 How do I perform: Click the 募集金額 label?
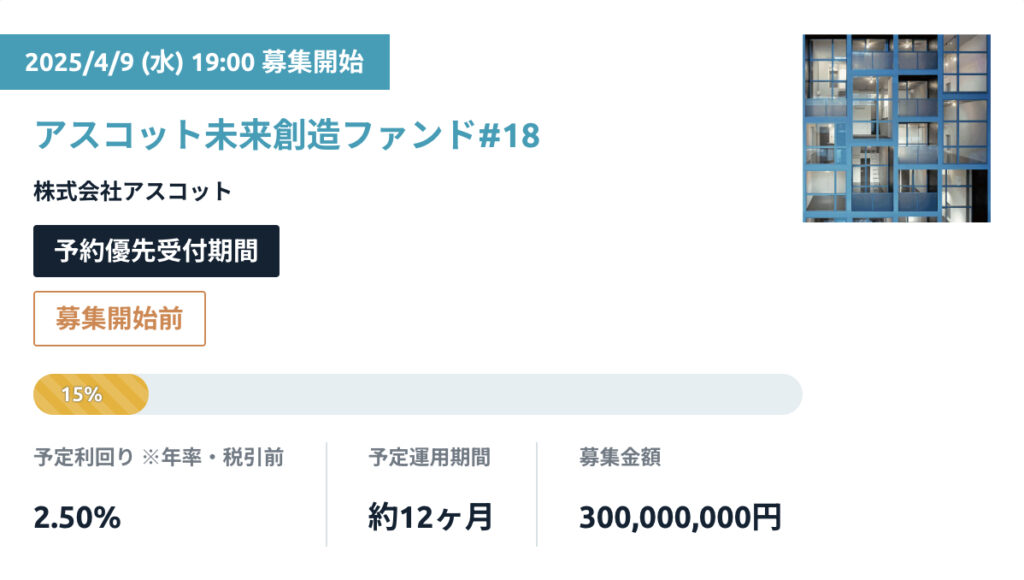pyautogui.click(x=620, y=457)
